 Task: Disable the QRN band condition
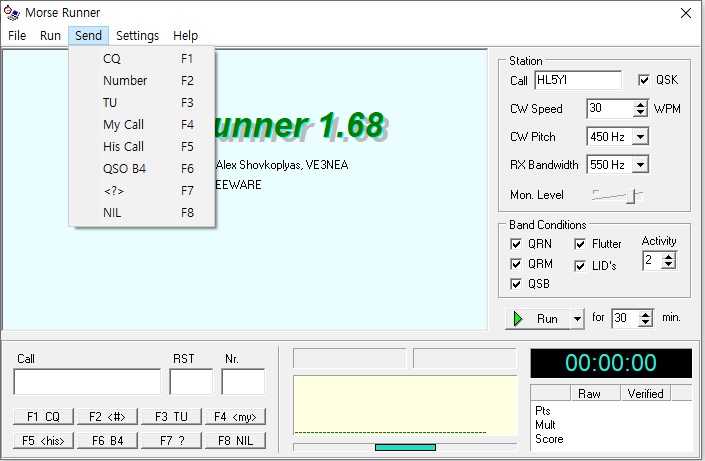[516, 244]
